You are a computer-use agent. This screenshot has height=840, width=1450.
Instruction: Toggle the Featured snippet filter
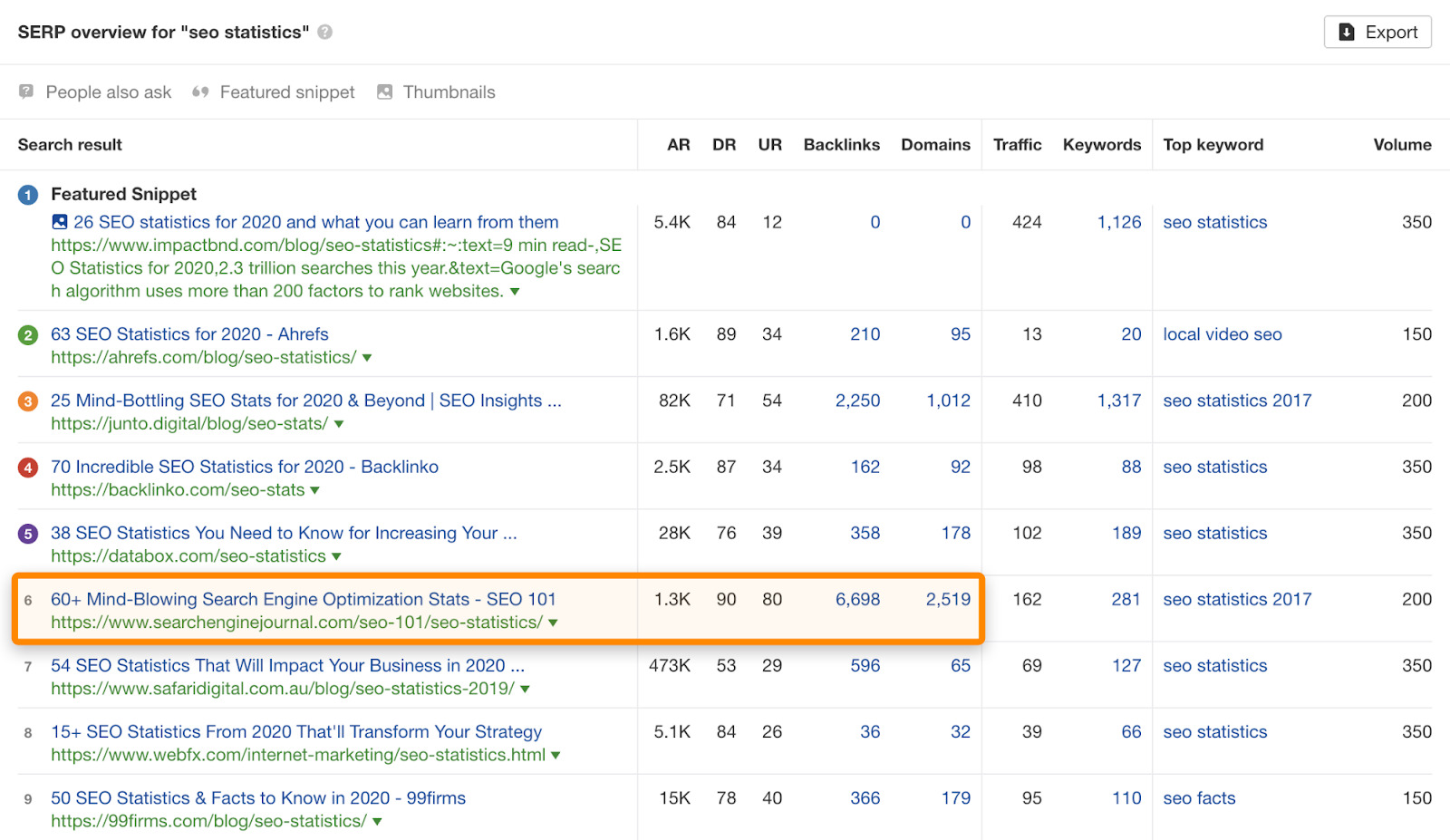coord(273,92)
